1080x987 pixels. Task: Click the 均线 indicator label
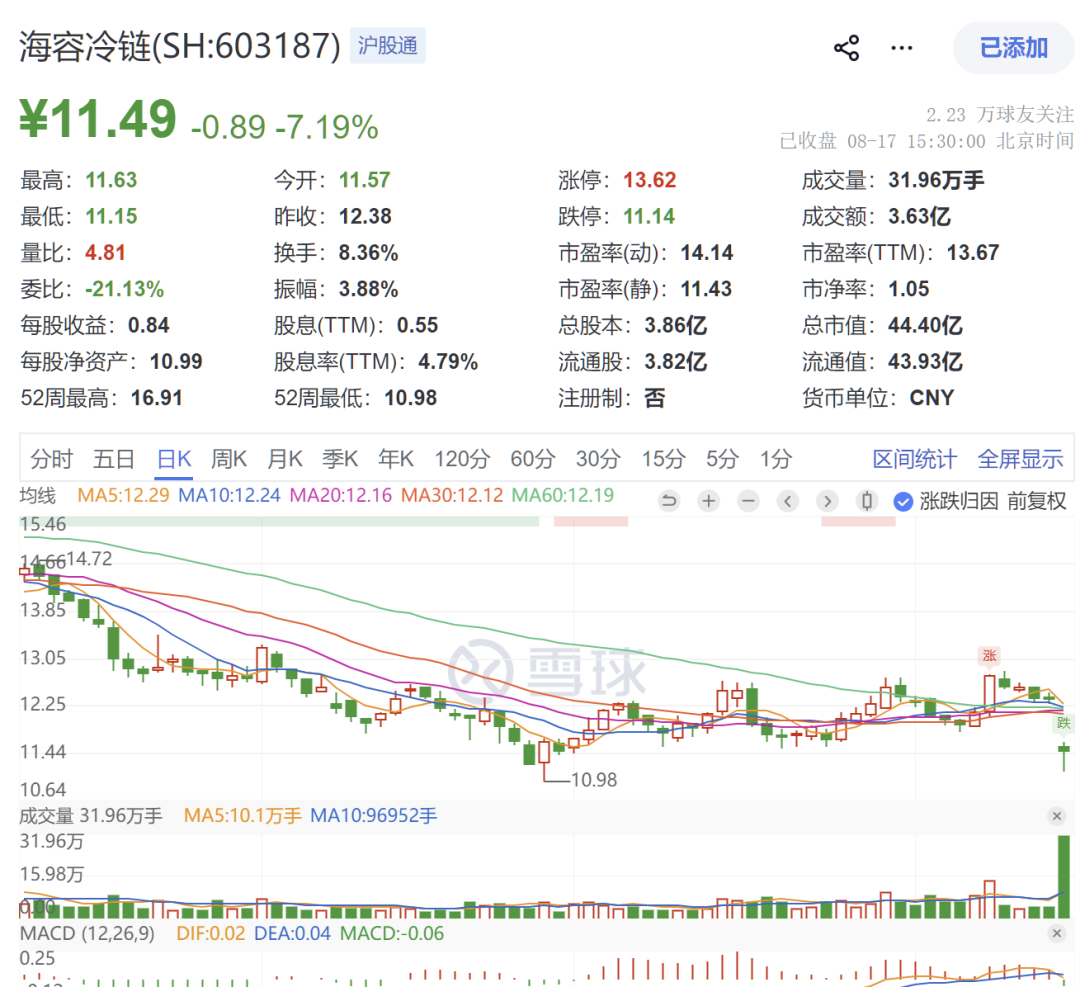tap(38, 495)
